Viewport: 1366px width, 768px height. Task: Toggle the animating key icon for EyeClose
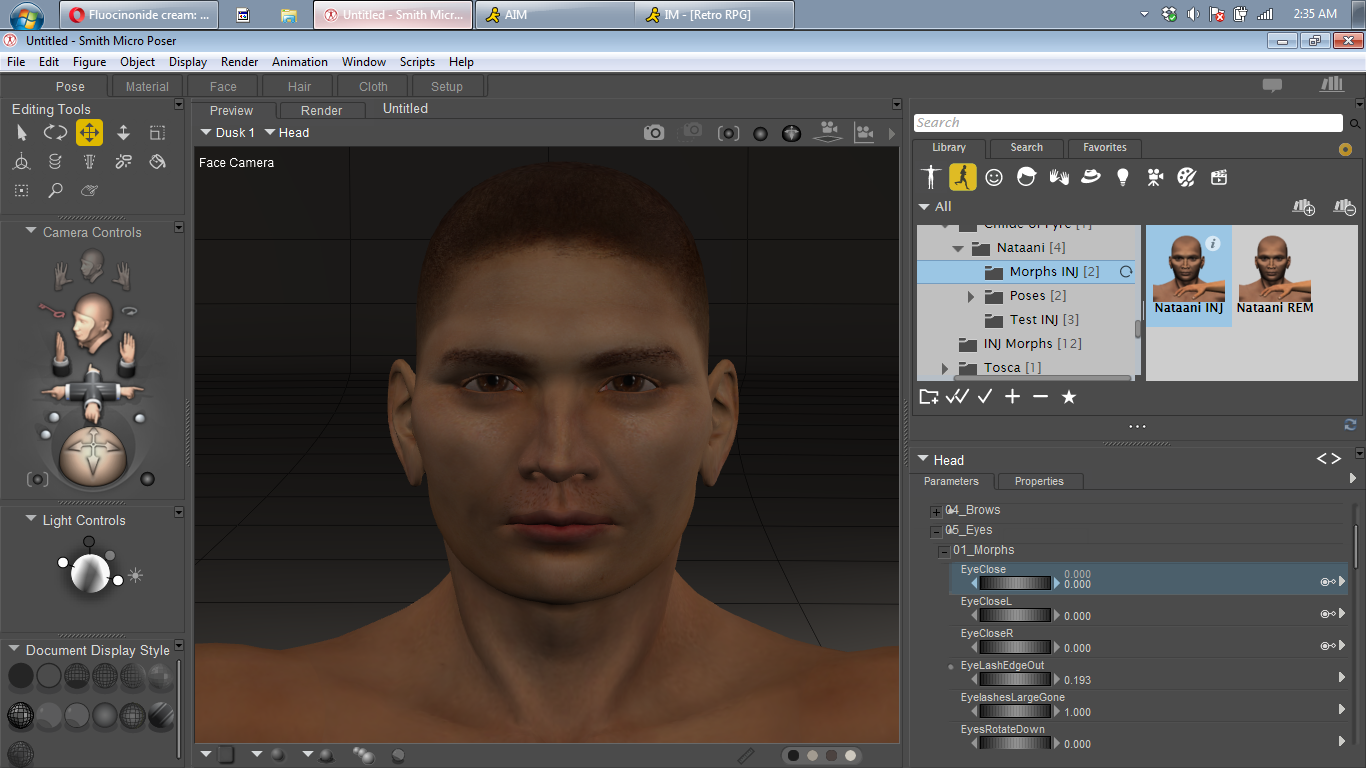1328,582
